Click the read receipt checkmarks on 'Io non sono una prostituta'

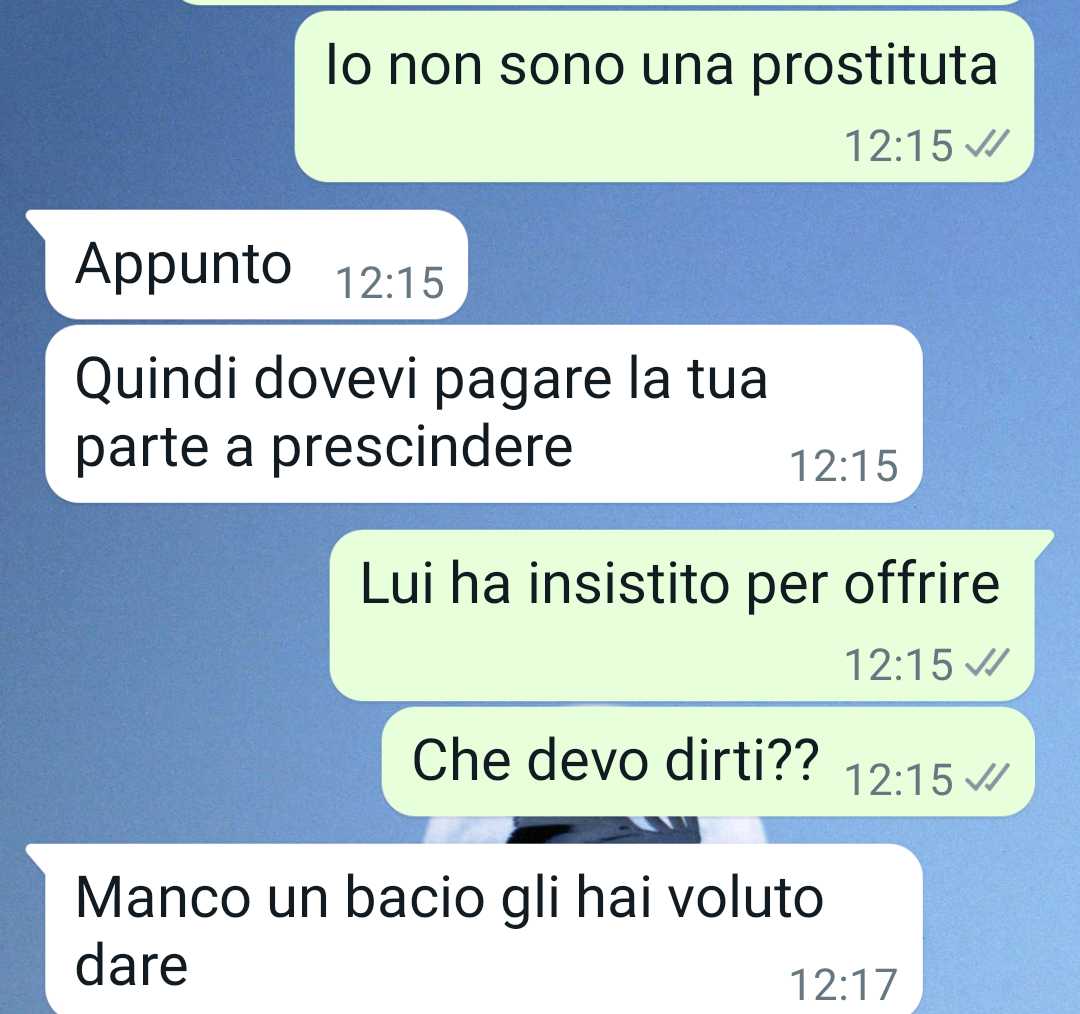point(988,145)
